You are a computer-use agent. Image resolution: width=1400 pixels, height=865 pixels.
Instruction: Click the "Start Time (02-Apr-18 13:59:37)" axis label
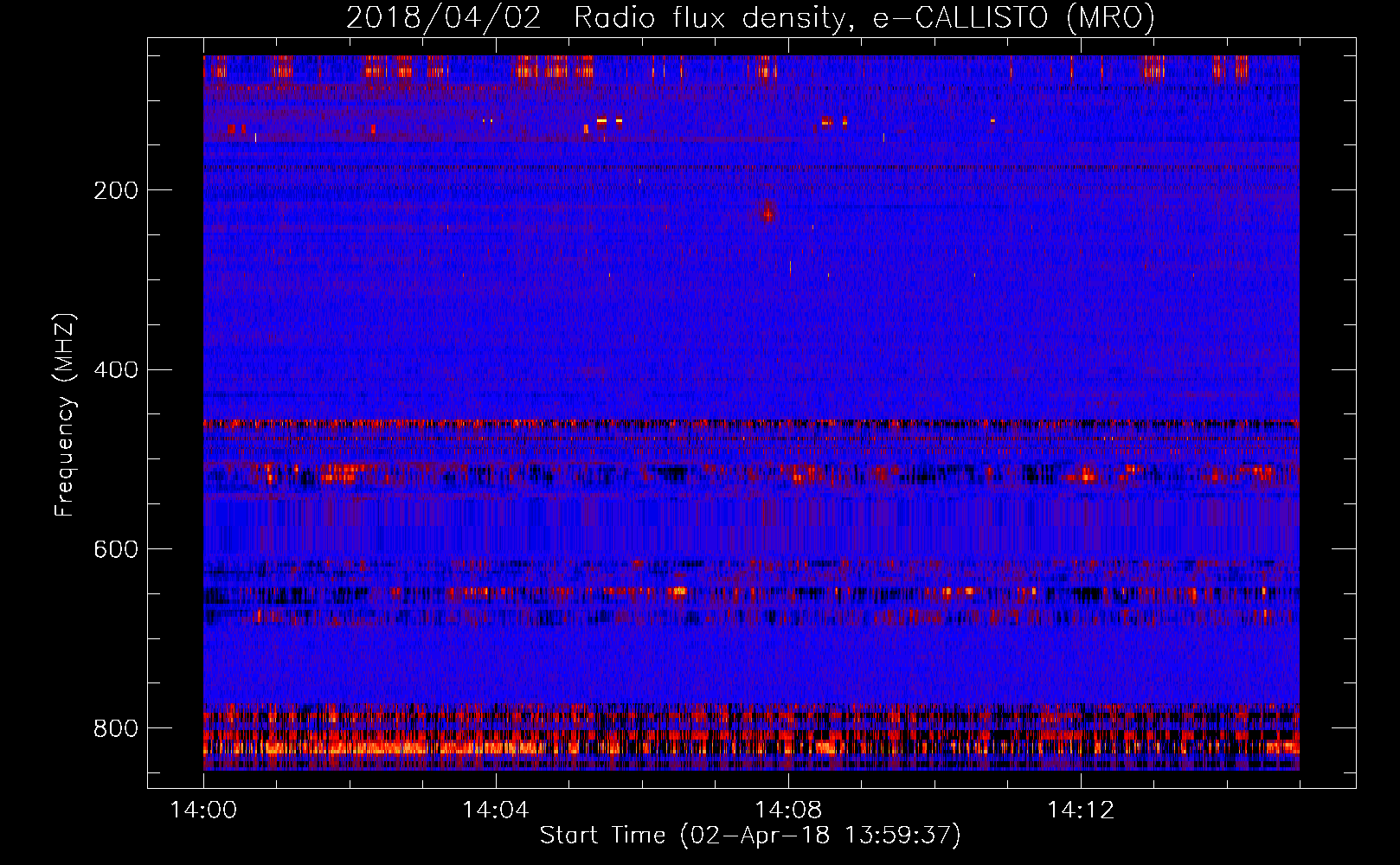(x=750, y=836)
